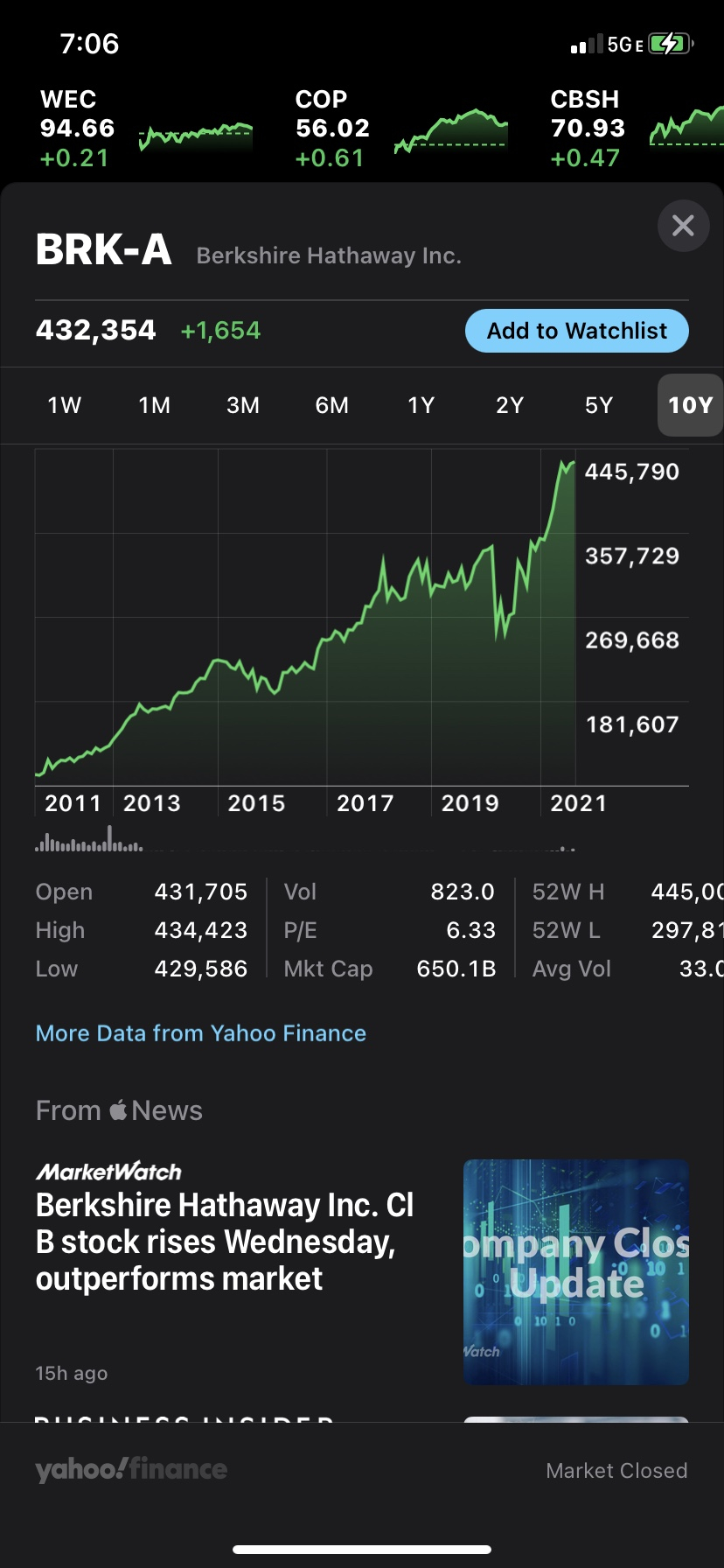The width and height of the screenshot is (724, 1568).
Task: Tap the Yahoo Finance logo
Action: [x=131, y=1470]
